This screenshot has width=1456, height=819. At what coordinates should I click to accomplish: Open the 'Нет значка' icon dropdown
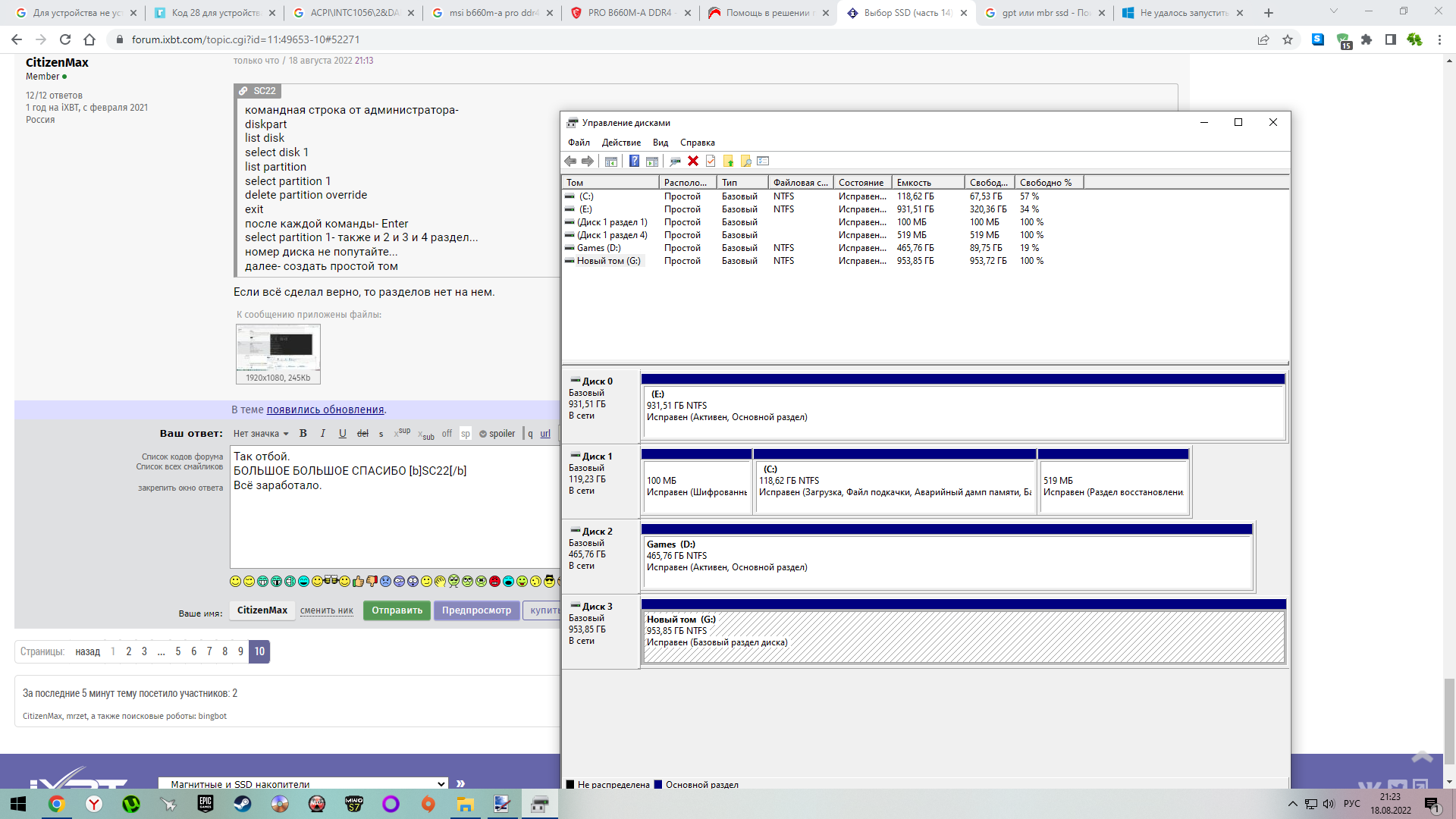(261, 434)
